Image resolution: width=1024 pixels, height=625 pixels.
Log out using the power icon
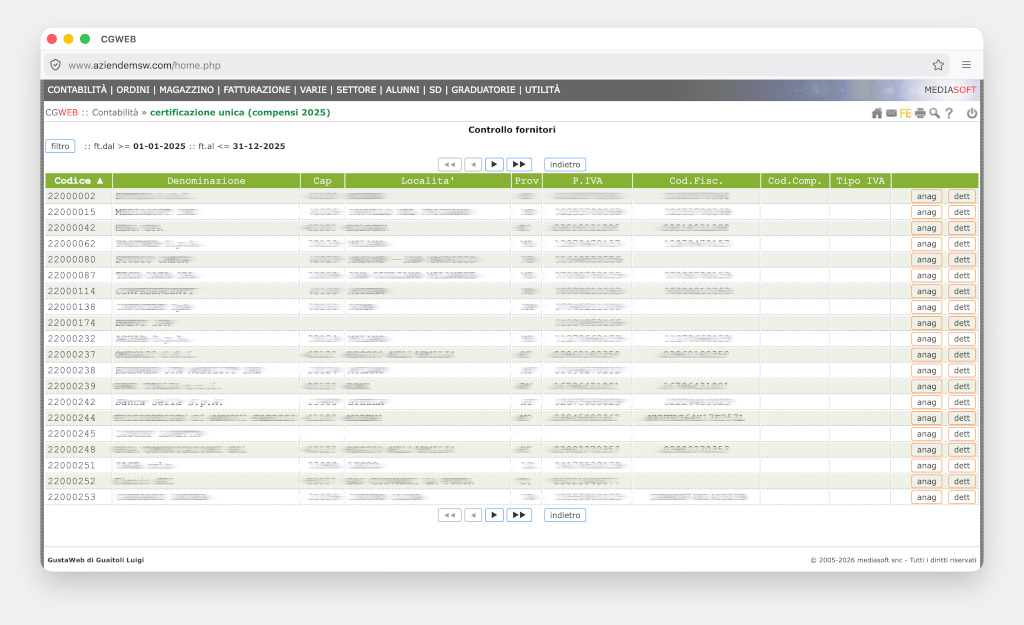(971, 113)
